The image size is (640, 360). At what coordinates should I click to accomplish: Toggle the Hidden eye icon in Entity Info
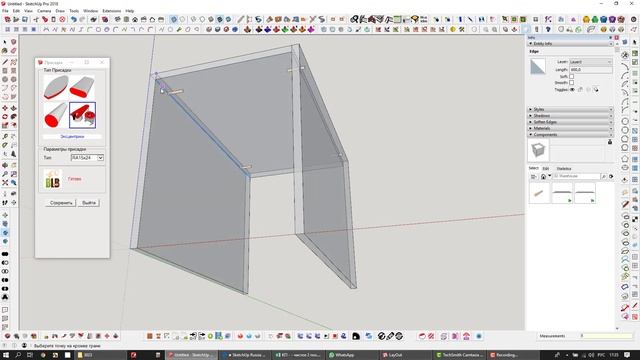click(x=572, y=89)
